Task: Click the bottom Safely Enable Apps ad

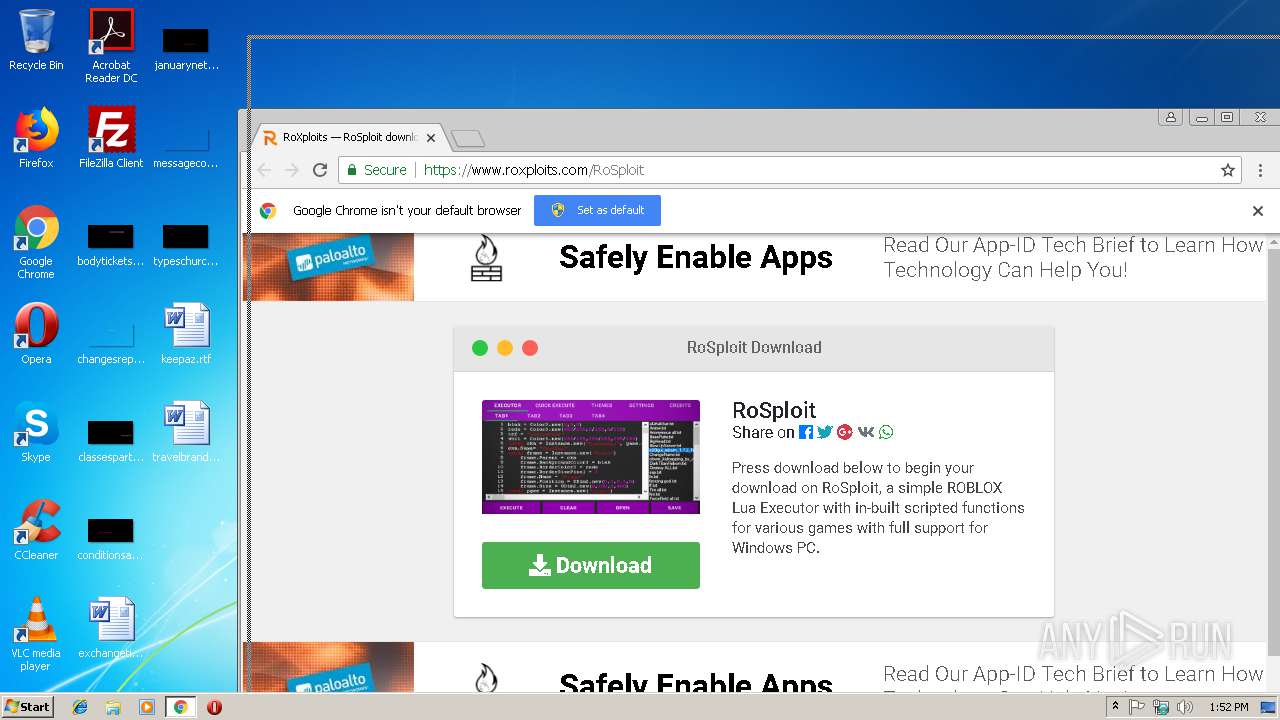Action: 755,667
